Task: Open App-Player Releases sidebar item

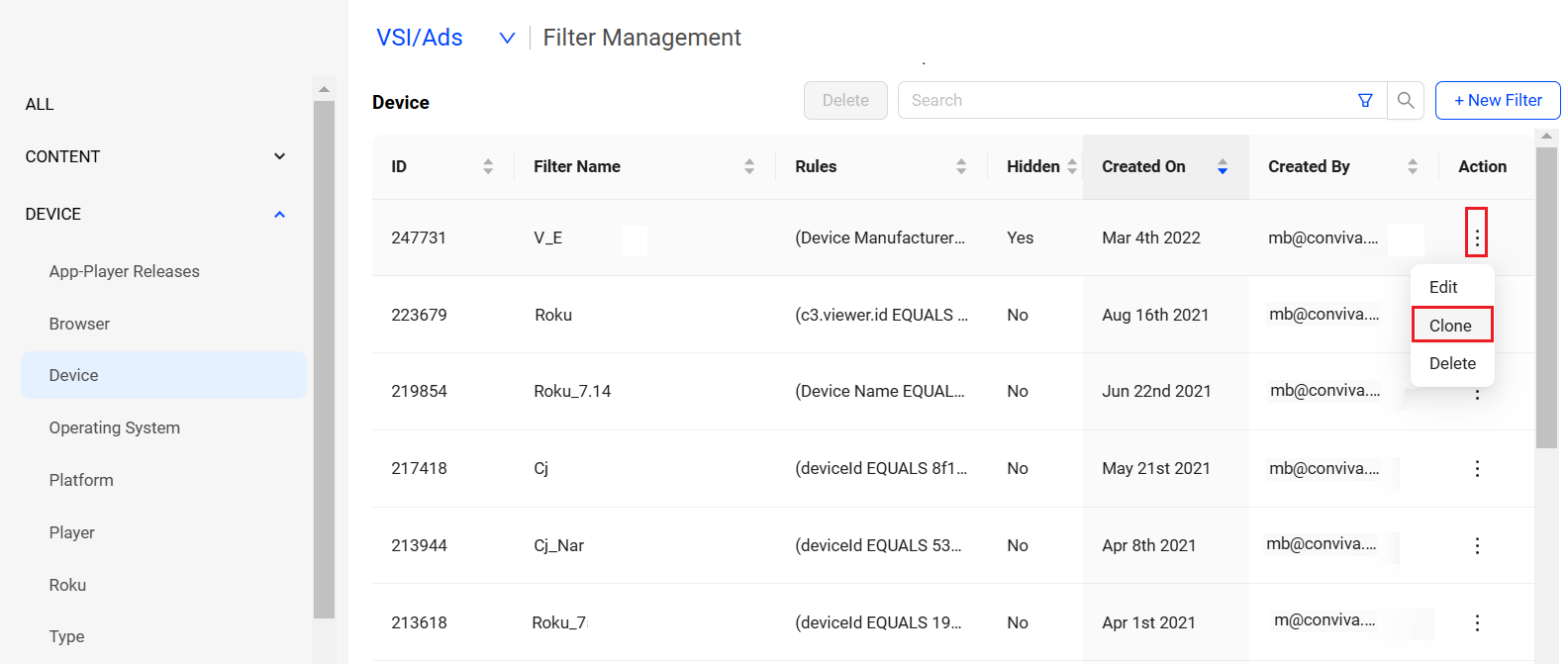Action: pyautogui.click(x=125, y=271)
